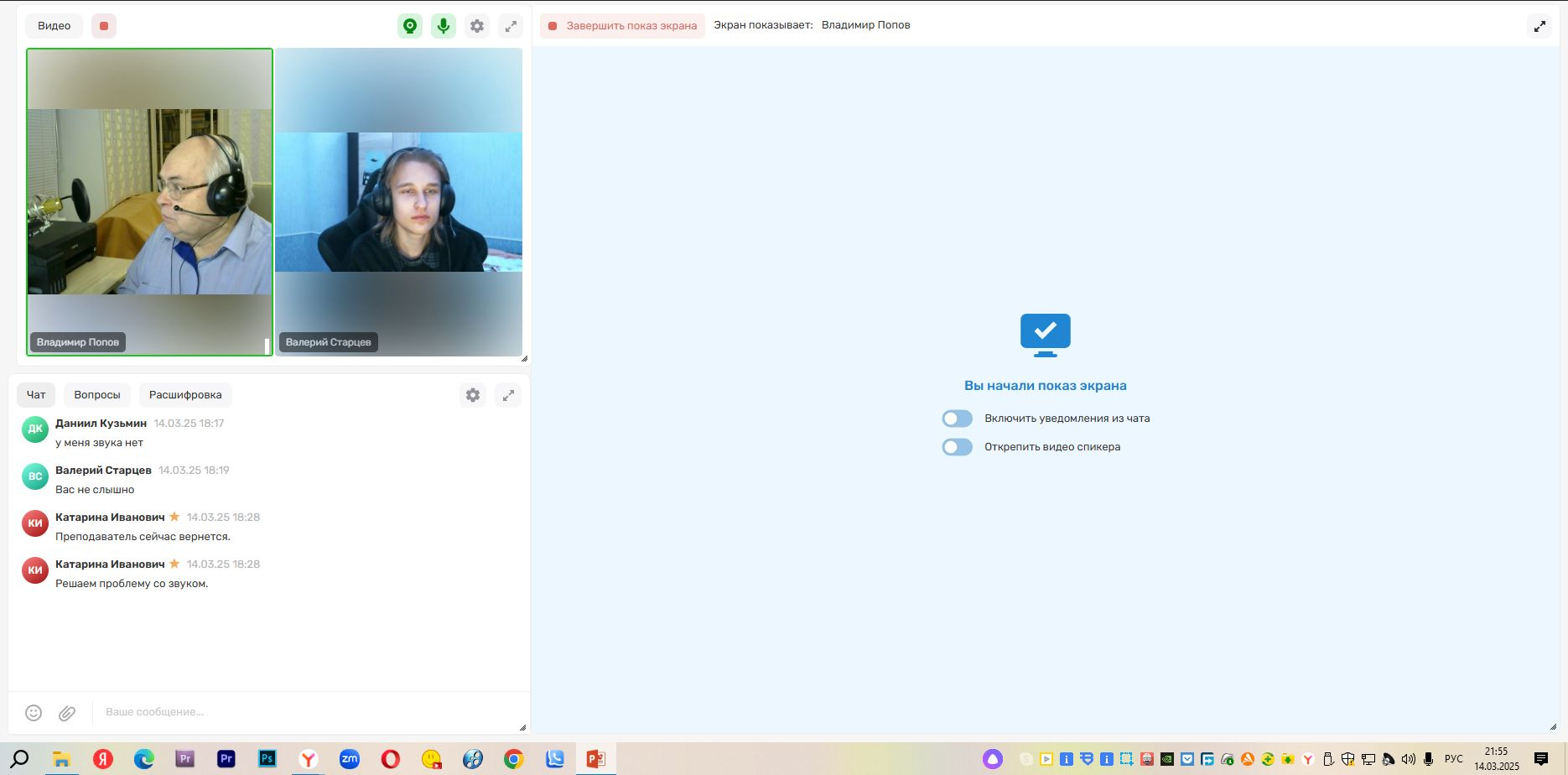This screenshot has width=1568, height=775.
Task: Open File Explorer from the taskbar
Action: 61,759
